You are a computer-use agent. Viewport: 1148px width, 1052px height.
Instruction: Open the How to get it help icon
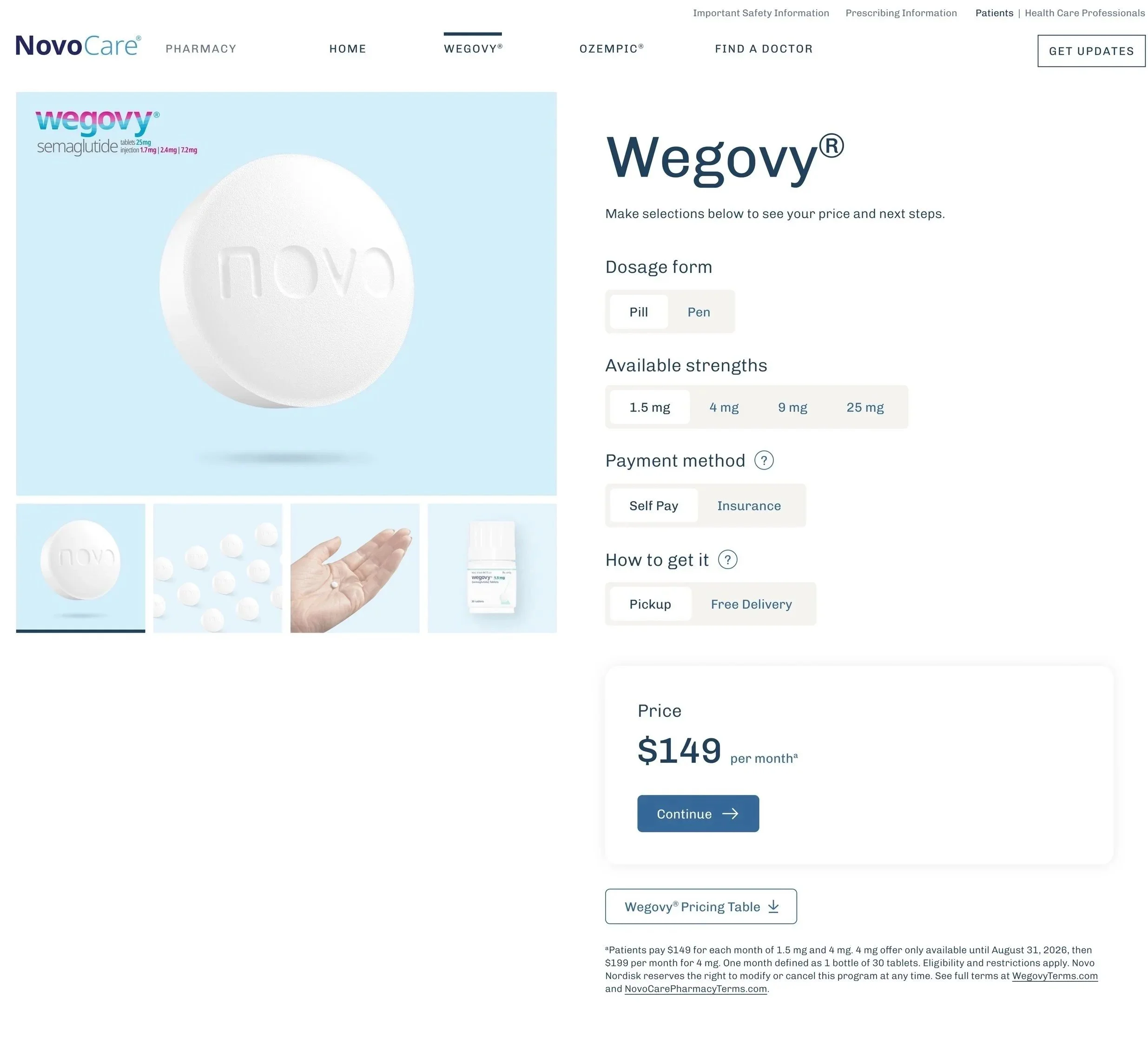coord(727,559)
